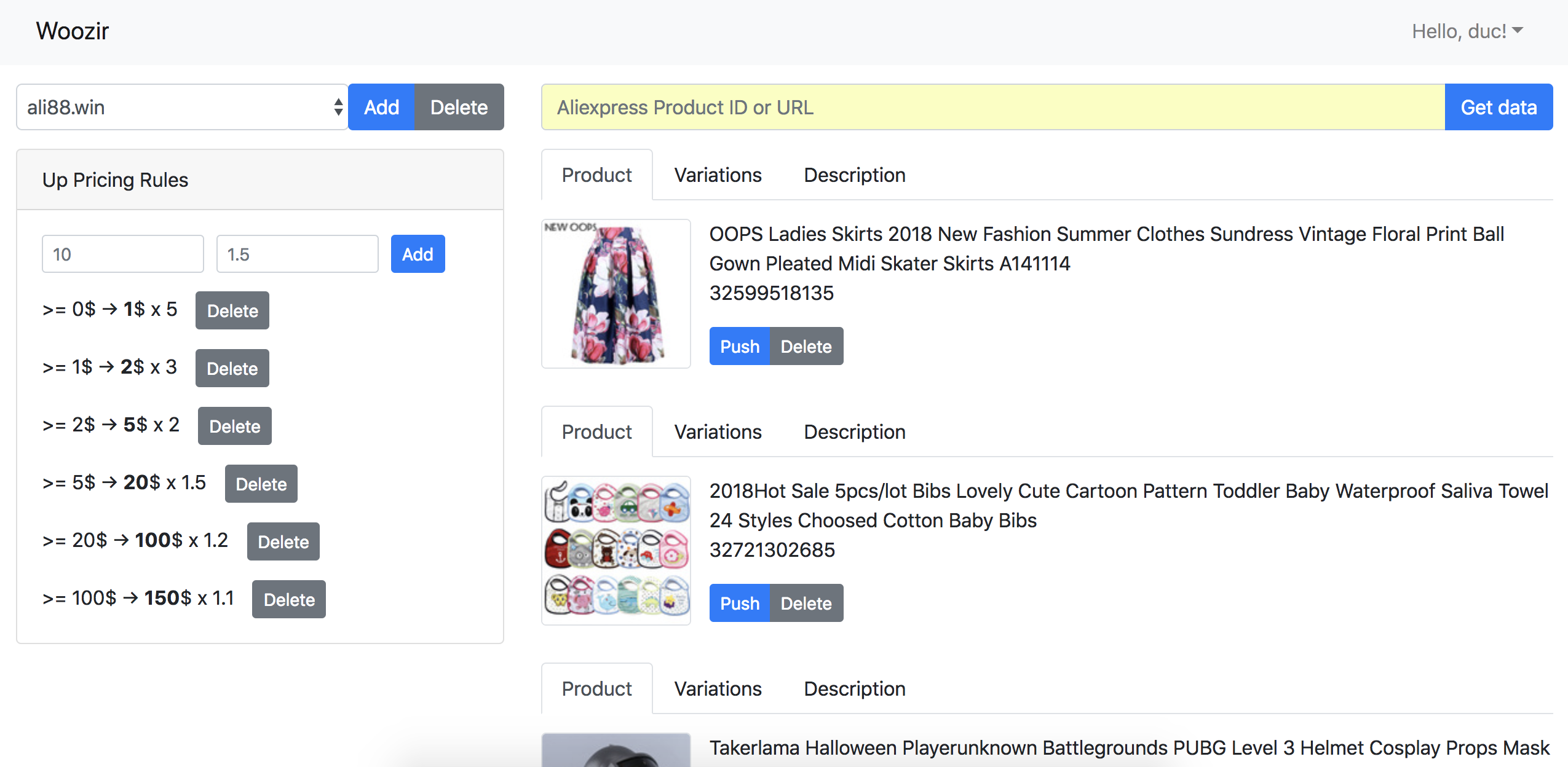
Task: Add a new pricing rule
Action: pos(418,254)
